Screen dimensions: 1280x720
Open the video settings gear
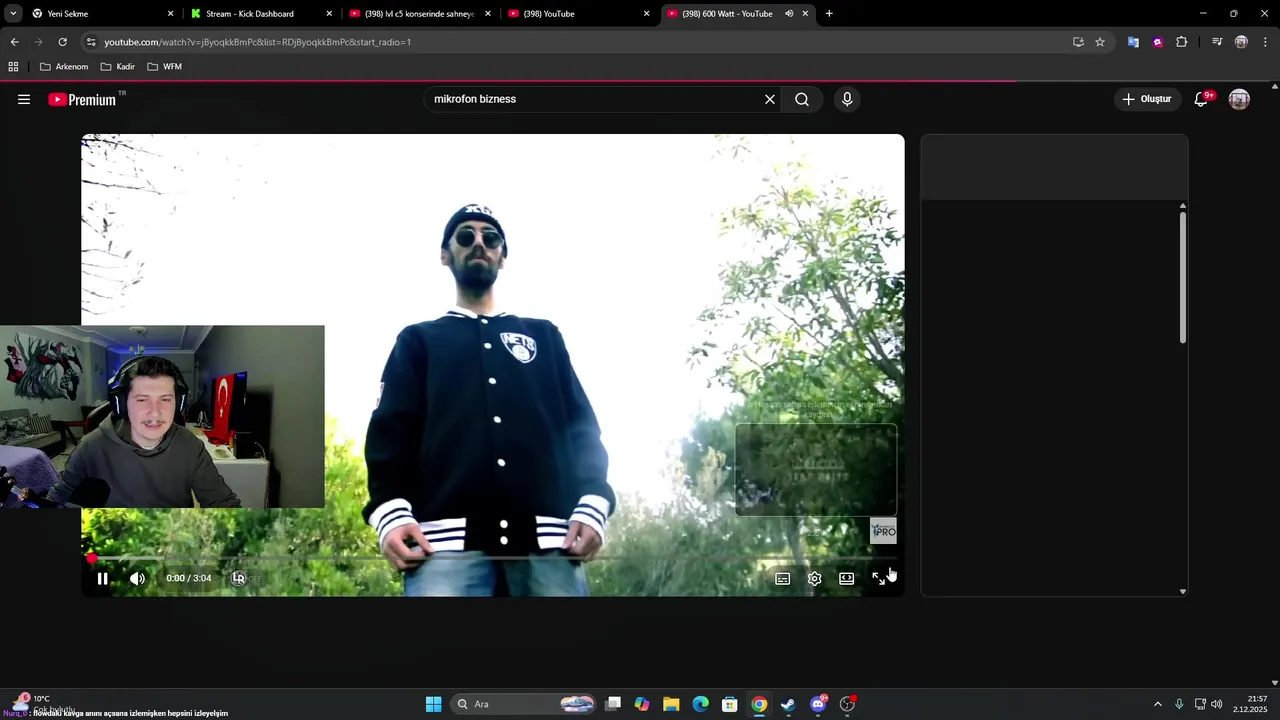point(815,578)
